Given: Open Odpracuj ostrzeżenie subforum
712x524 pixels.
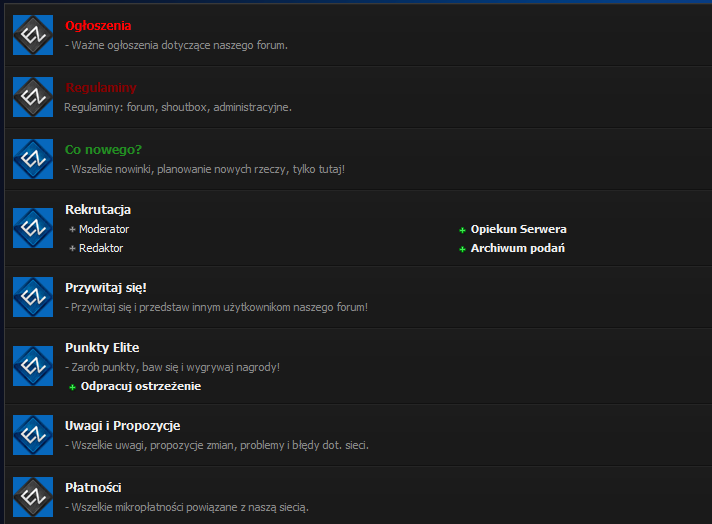Looking at the screenshot, I should 140,386.
